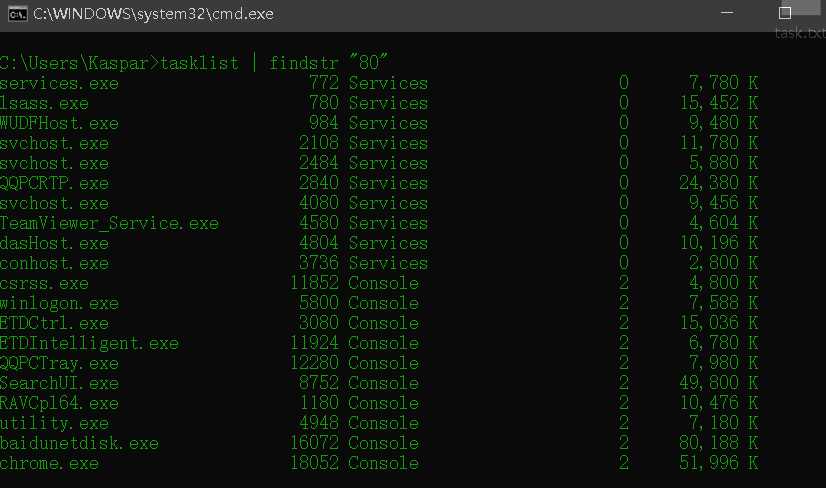This screenshot has height=488, width=826.
Task: Click memory value 10,196 K
Action: [719, 243]
